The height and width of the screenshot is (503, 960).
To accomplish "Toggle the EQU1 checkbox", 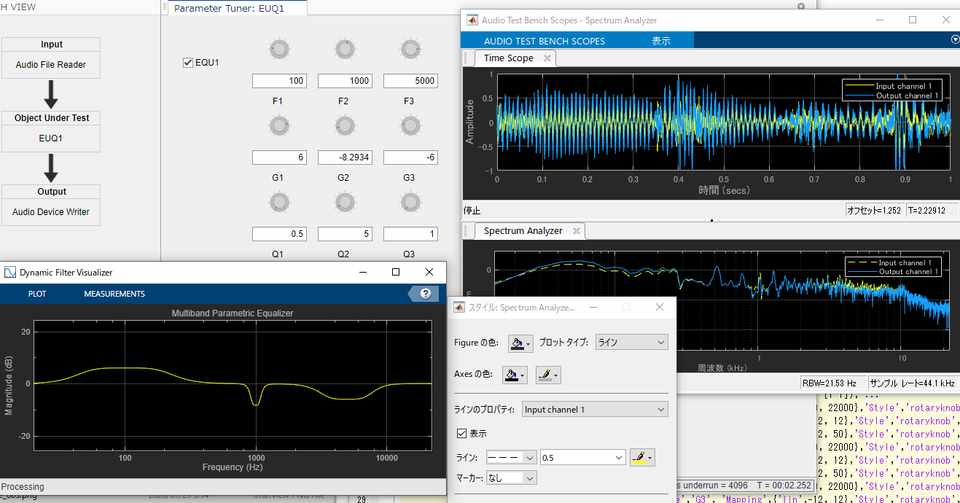I will pyautogui.click(x=188, y=62).
